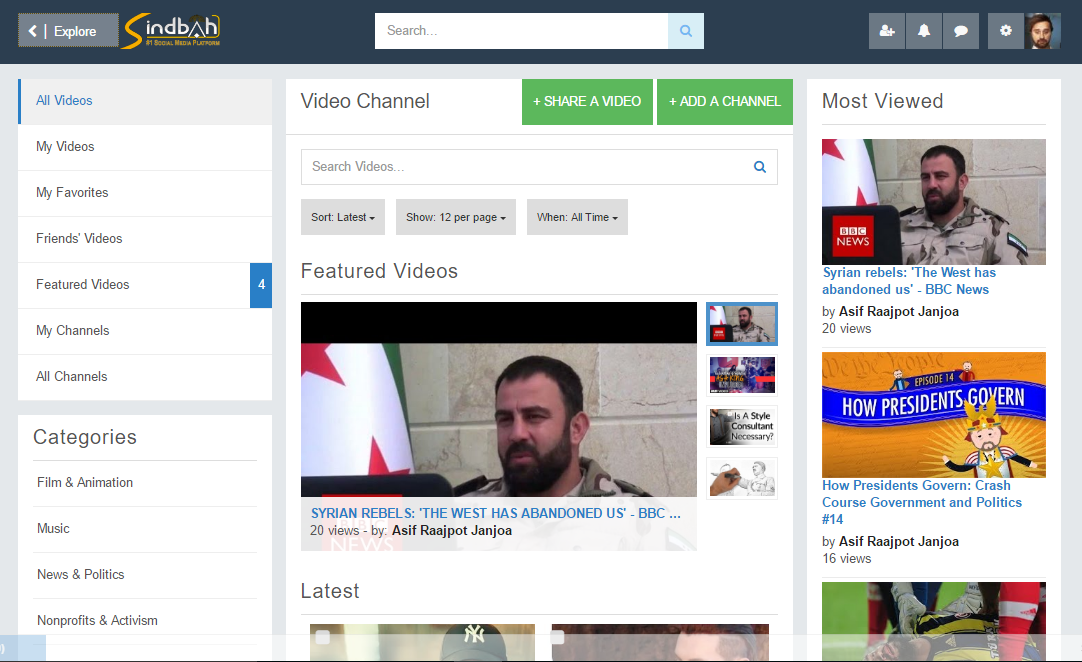This screenshot has height=662, width=1082.
Task: Open Most Viewed Syrian rebels thumbnail
Action: (x=934, y=202)
